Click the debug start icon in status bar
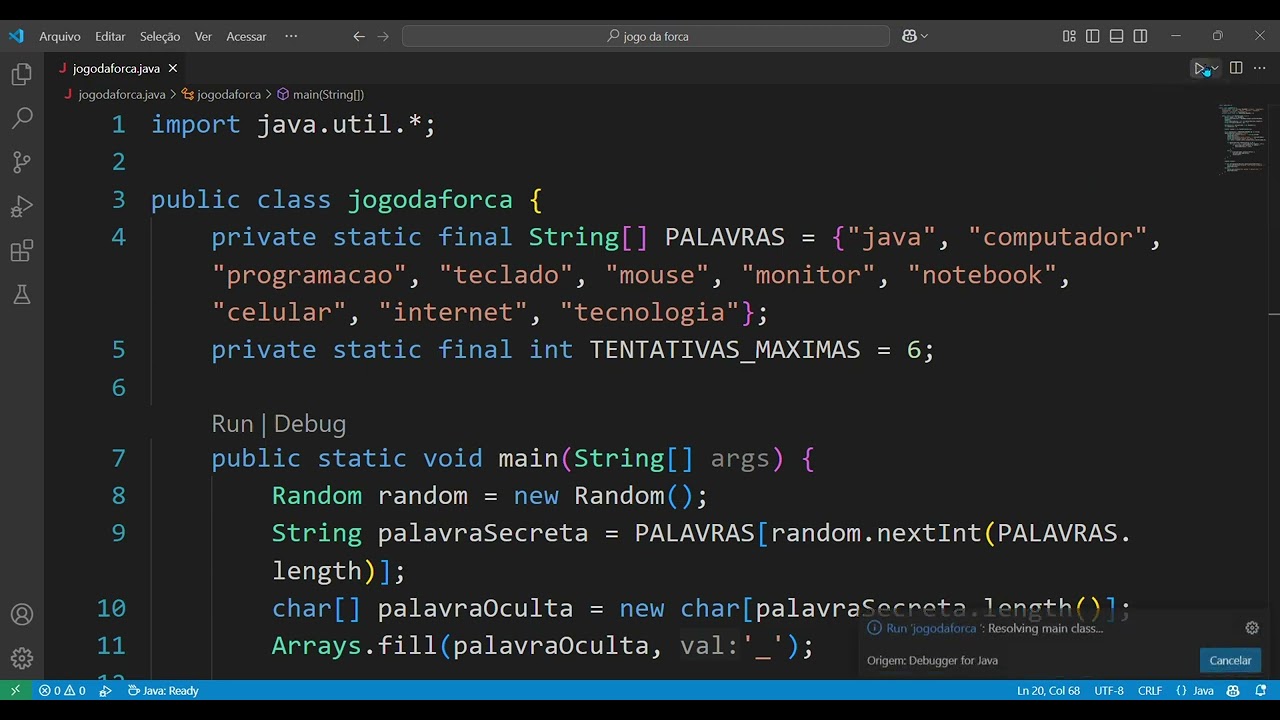Screen dimensions: 1280x720 (x=105, y=690)
